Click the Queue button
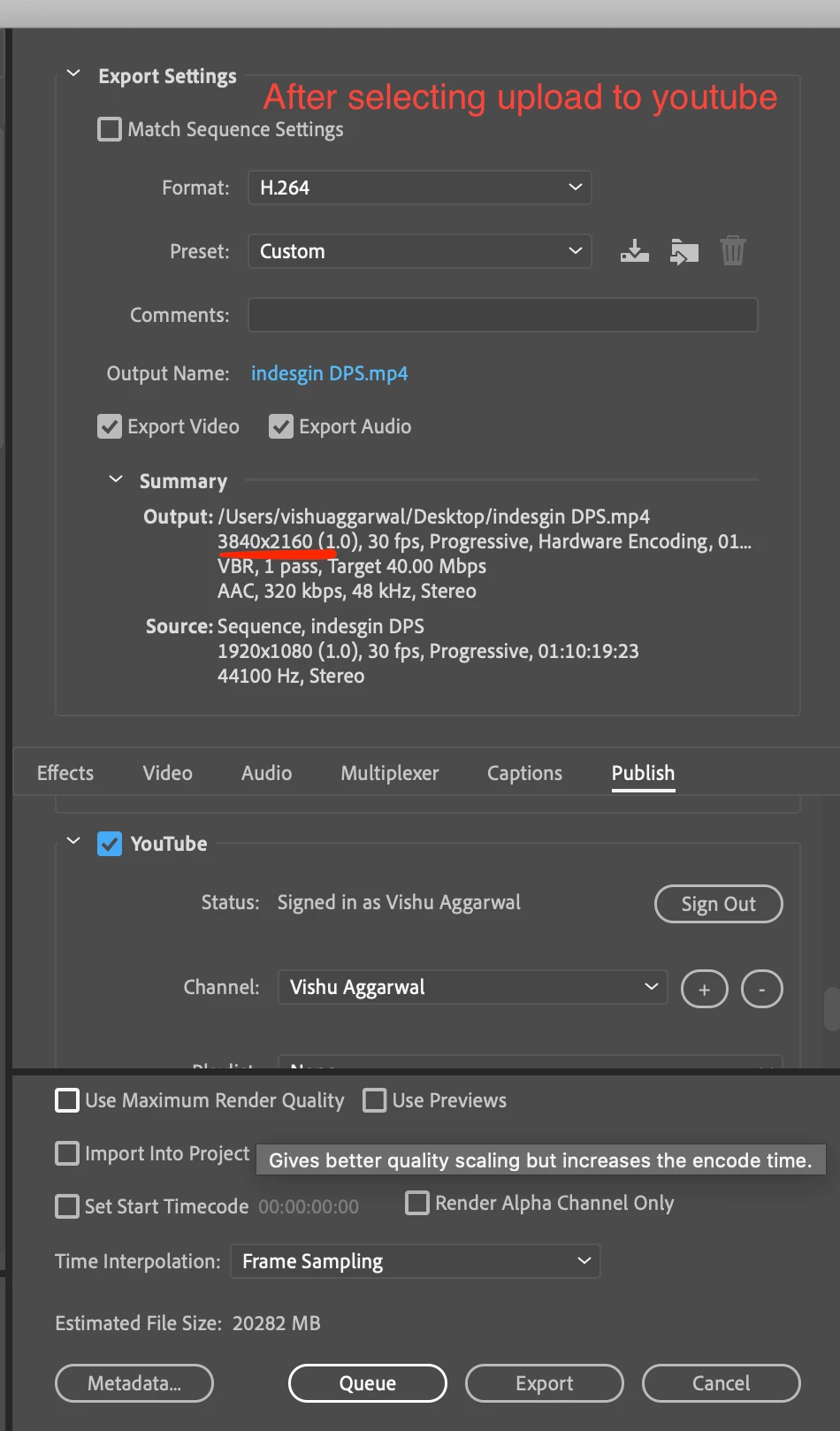The image size is (840, 1431). coord(368,1383)
